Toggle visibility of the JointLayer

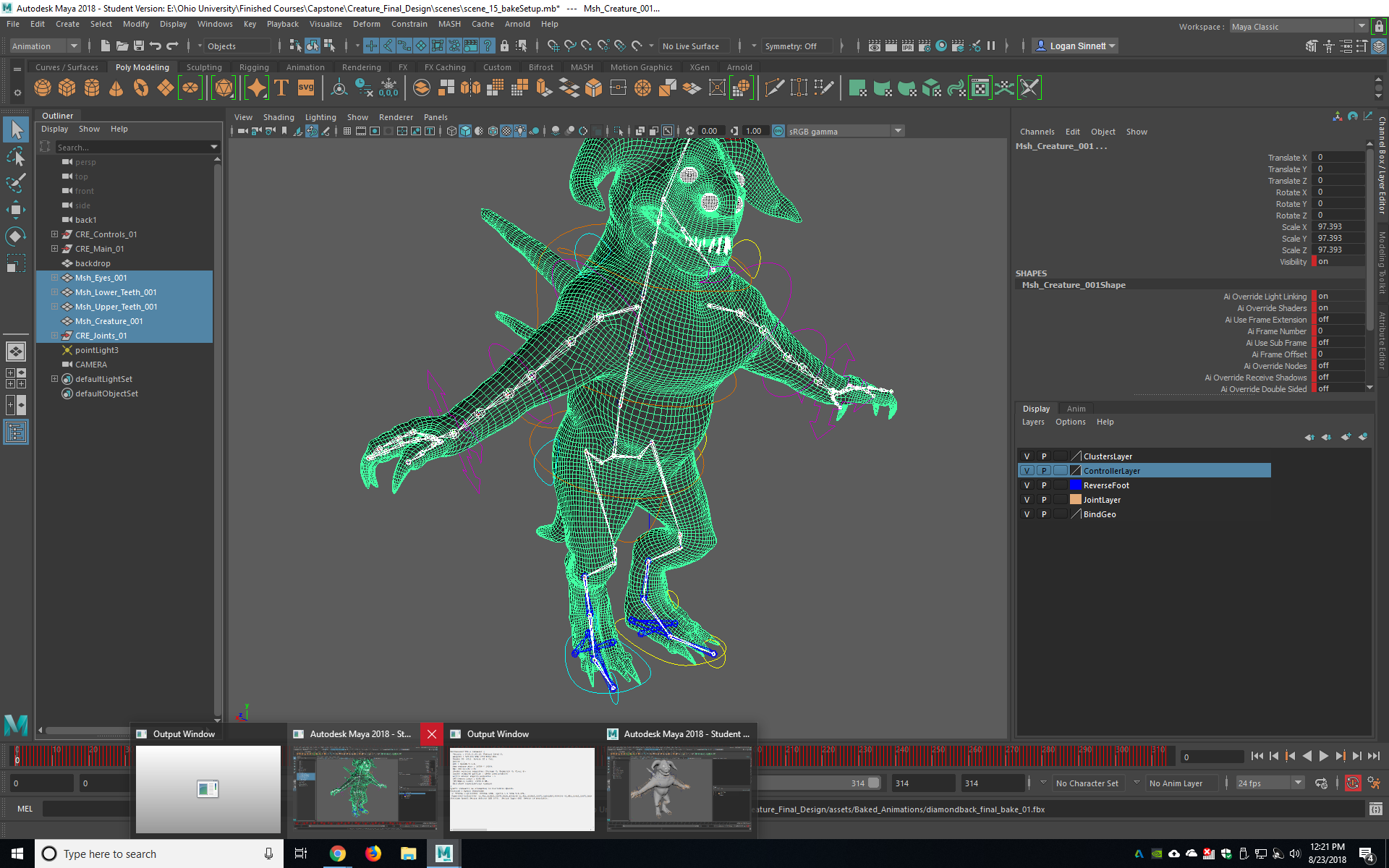click(1027, 499)
